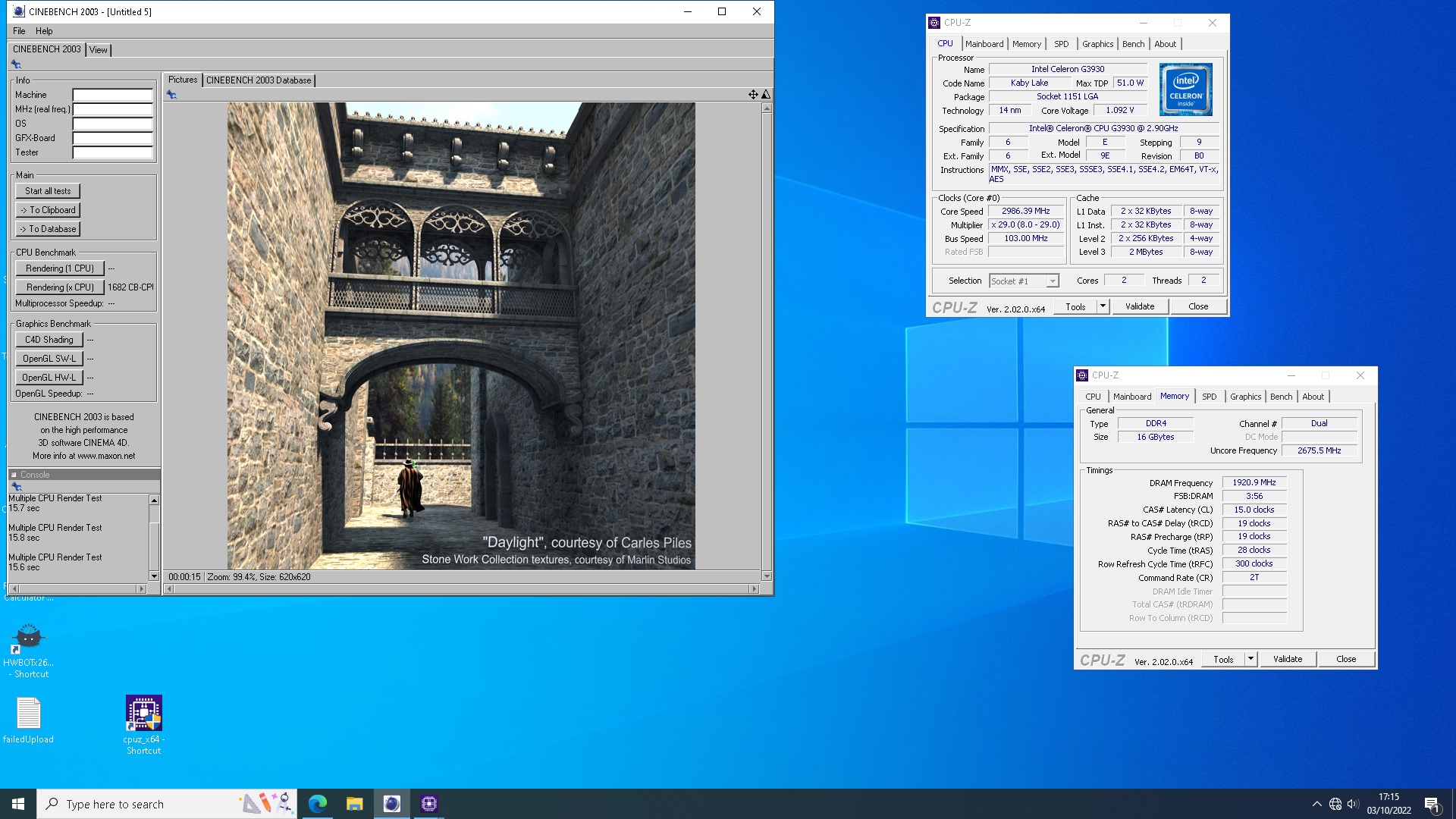Open Mainboard tab in upper CPU-Z

click(x=984, y=44)
